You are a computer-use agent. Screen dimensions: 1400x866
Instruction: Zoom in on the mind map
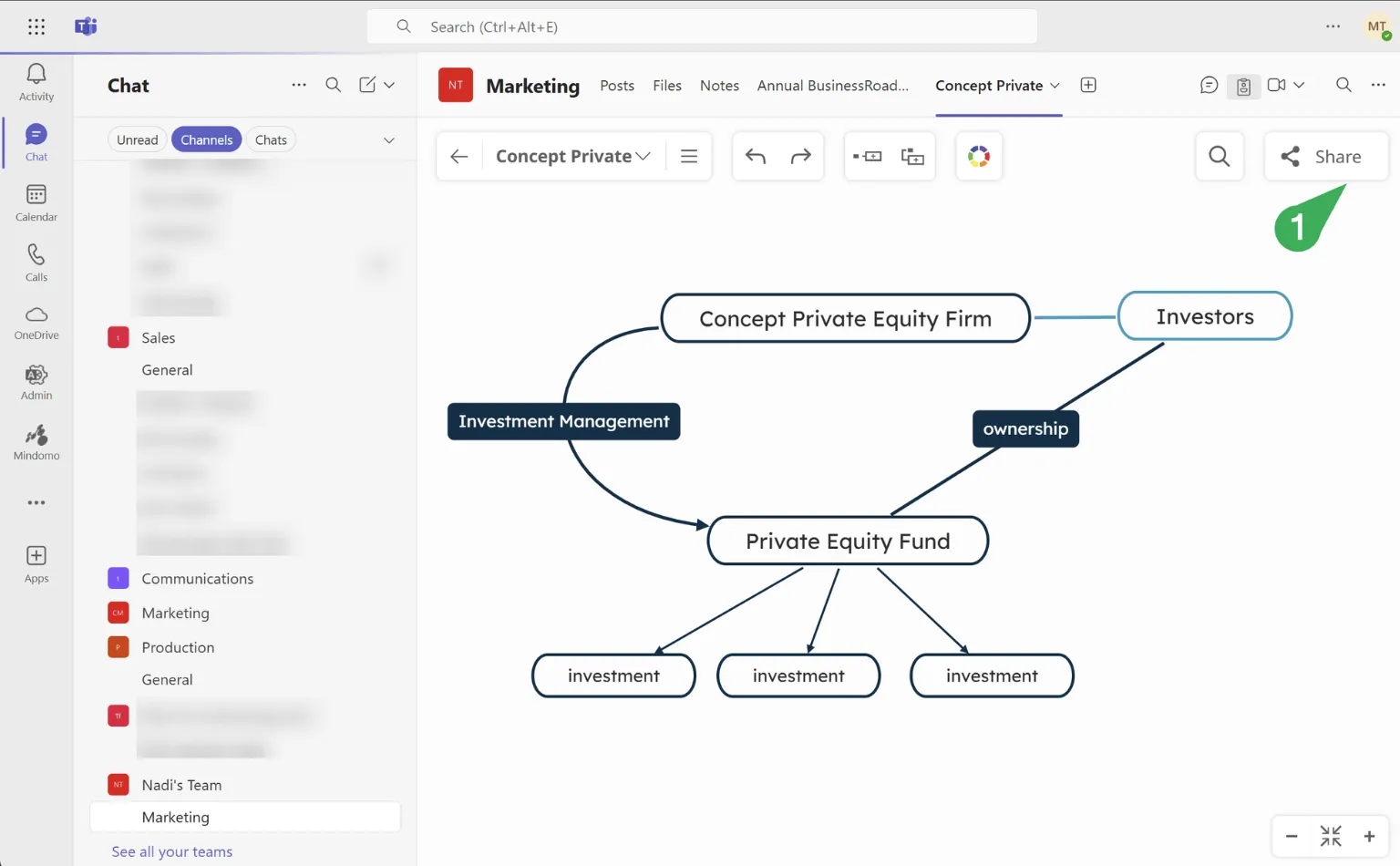[1369, 836]
